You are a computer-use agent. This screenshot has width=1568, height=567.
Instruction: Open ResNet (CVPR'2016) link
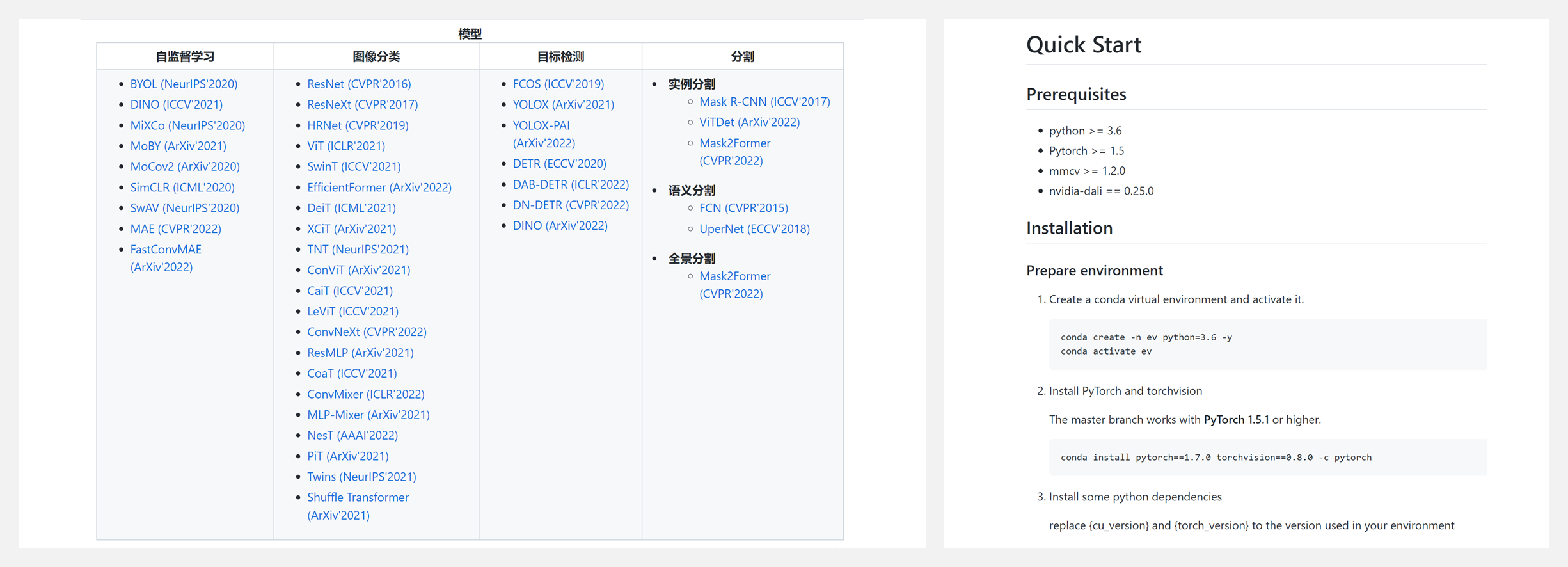[x=359, y=84]
